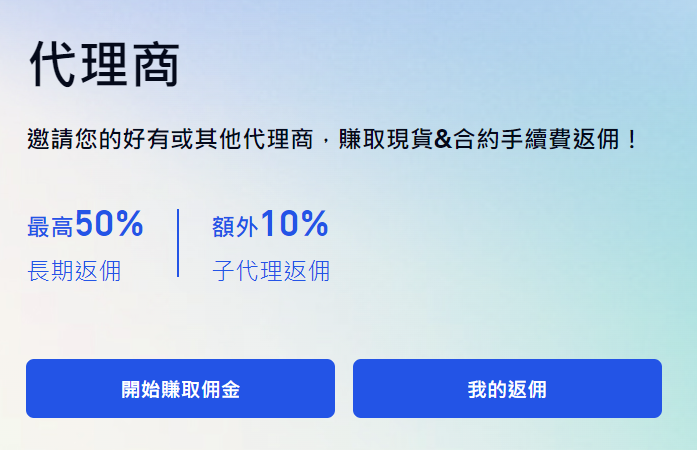Click the 子代理返佣 label
697x450 pixels.
(271, 270)
